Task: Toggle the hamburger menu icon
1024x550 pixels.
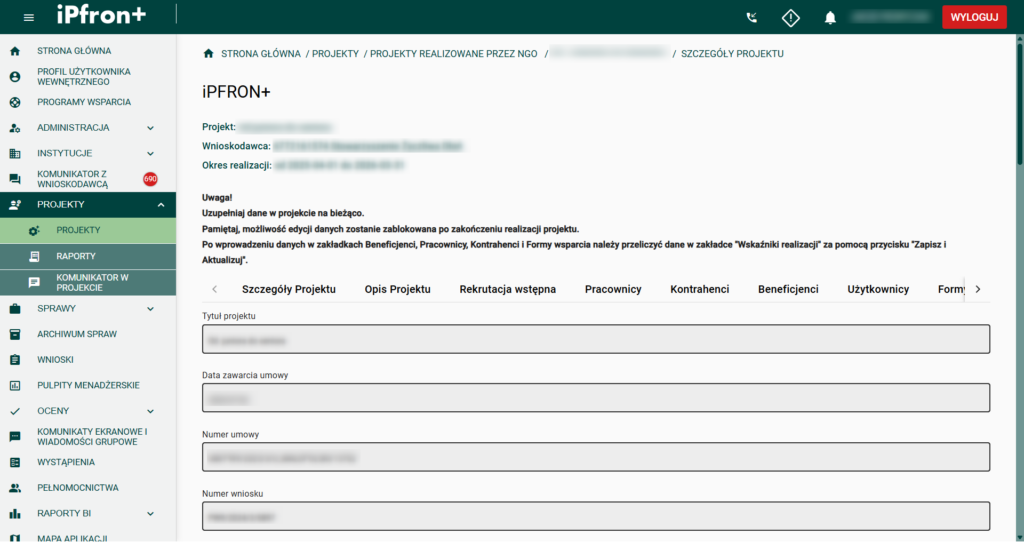Action: click(x=28, y=18)
